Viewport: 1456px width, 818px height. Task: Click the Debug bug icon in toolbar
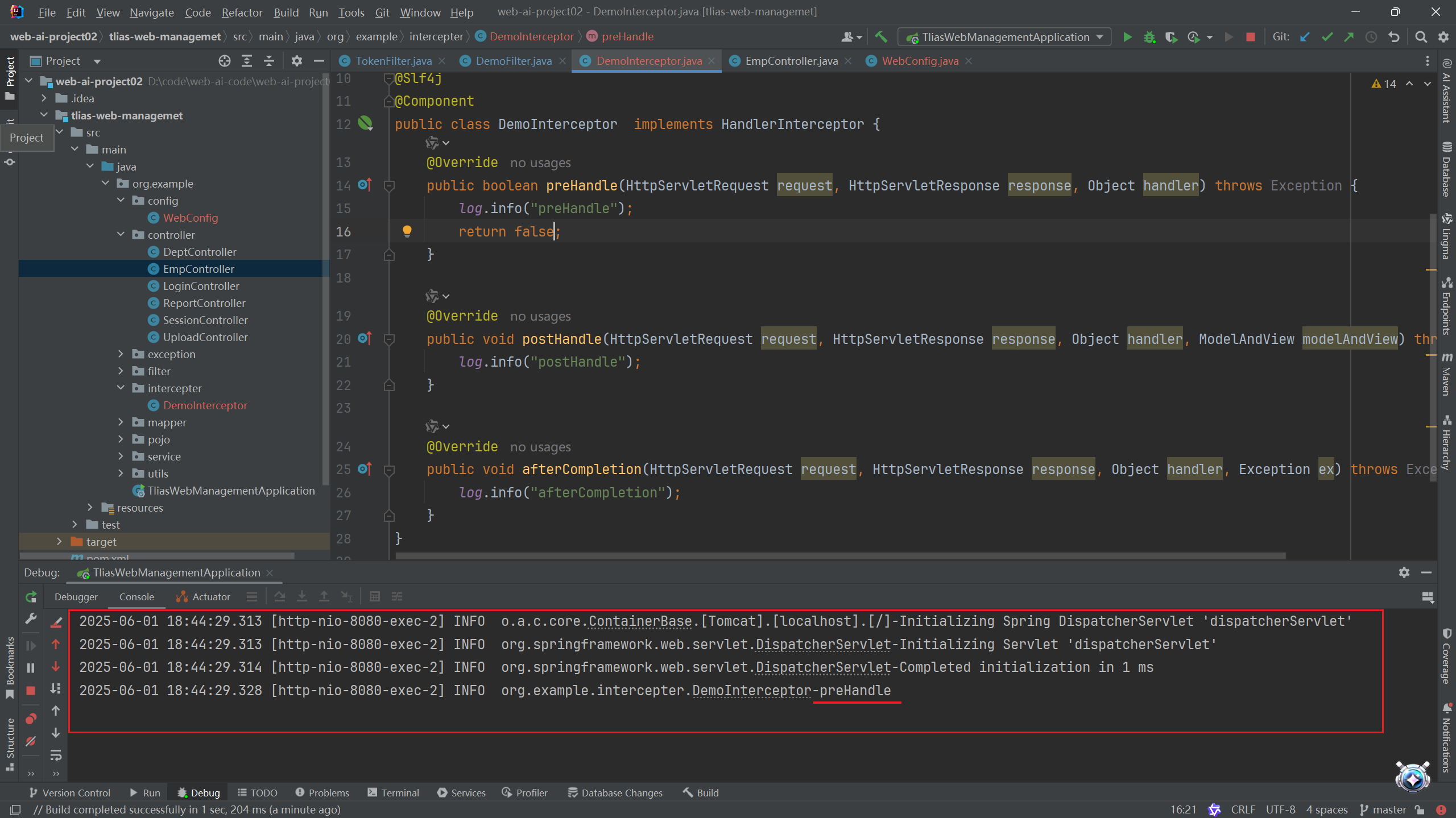tap(1149, 37)
